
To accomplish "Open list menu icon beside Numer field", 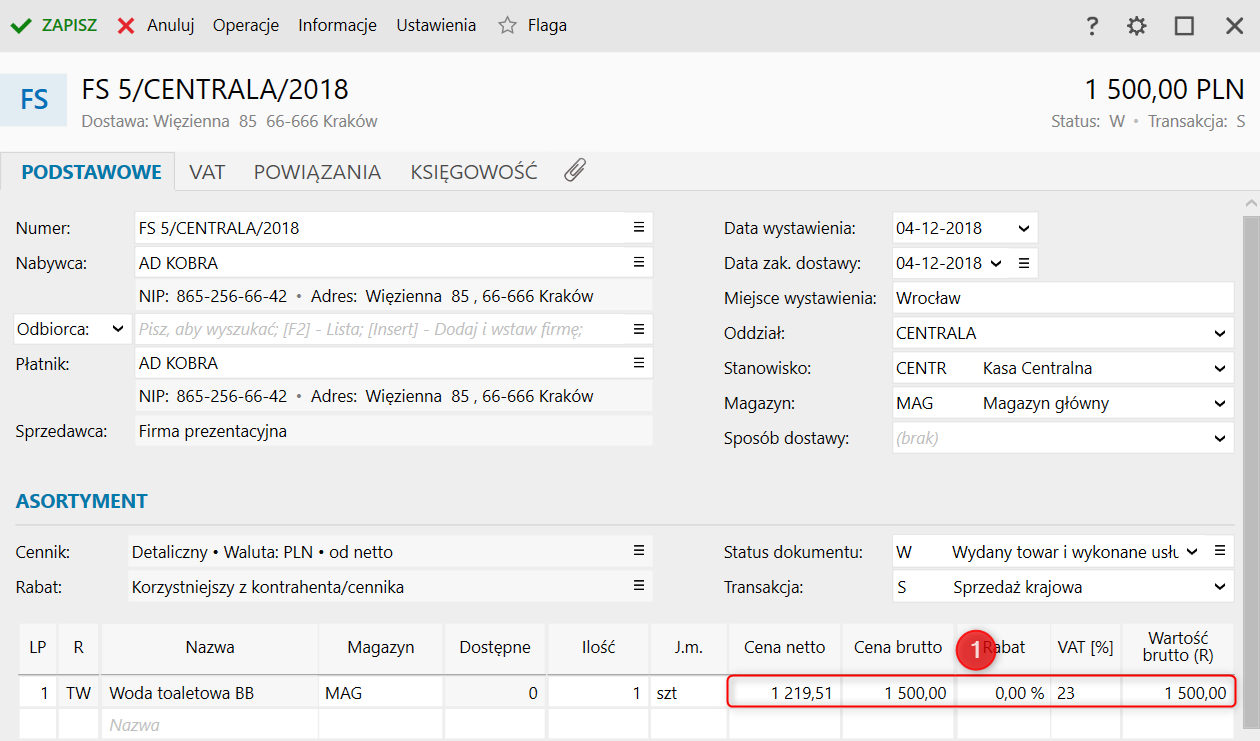I will point(639,228).
